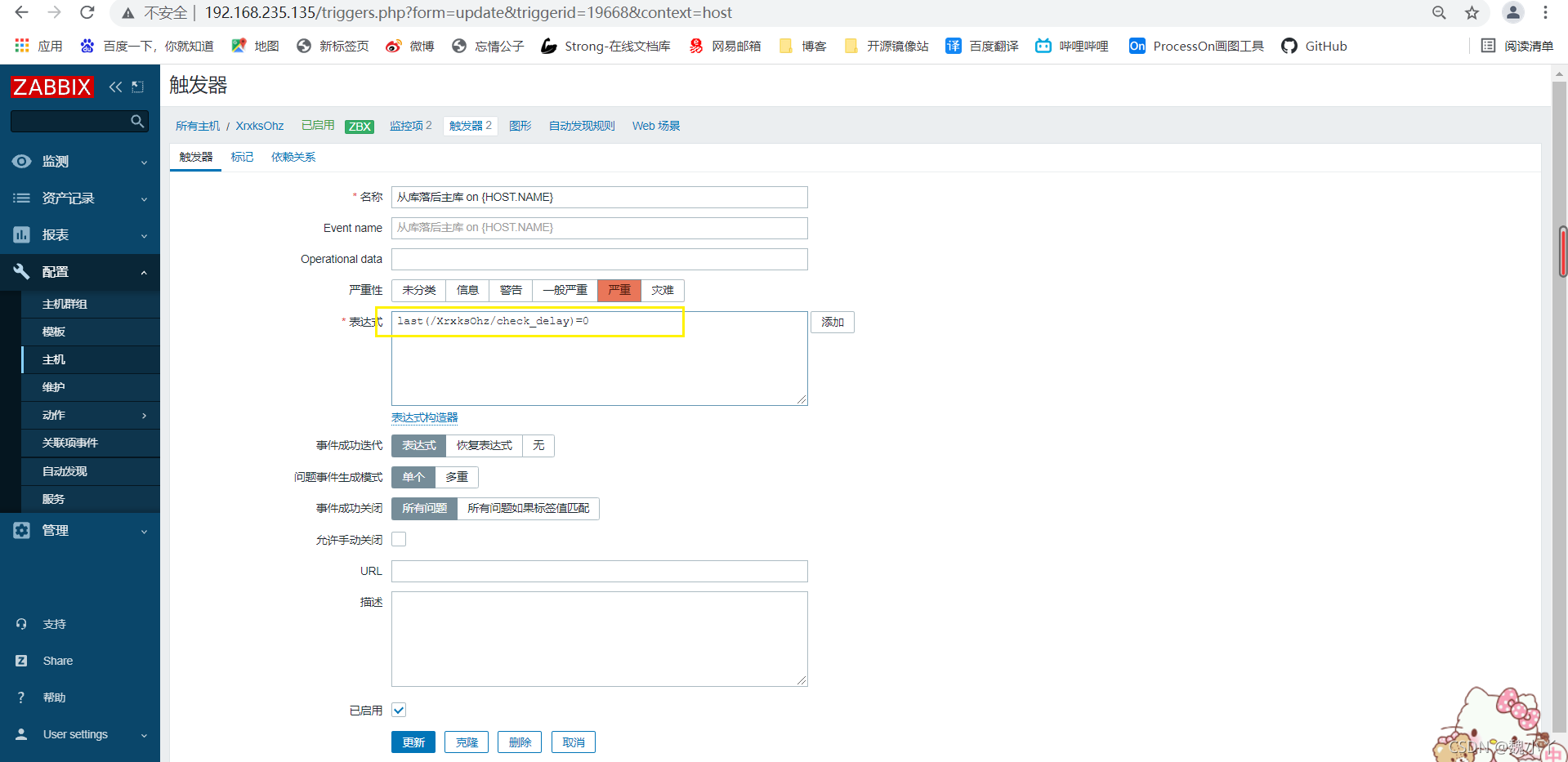Image resolution: width=1568 pixels, height=762 pixels.
Task: Open the 图形 host tab
Action: [520, 126]
